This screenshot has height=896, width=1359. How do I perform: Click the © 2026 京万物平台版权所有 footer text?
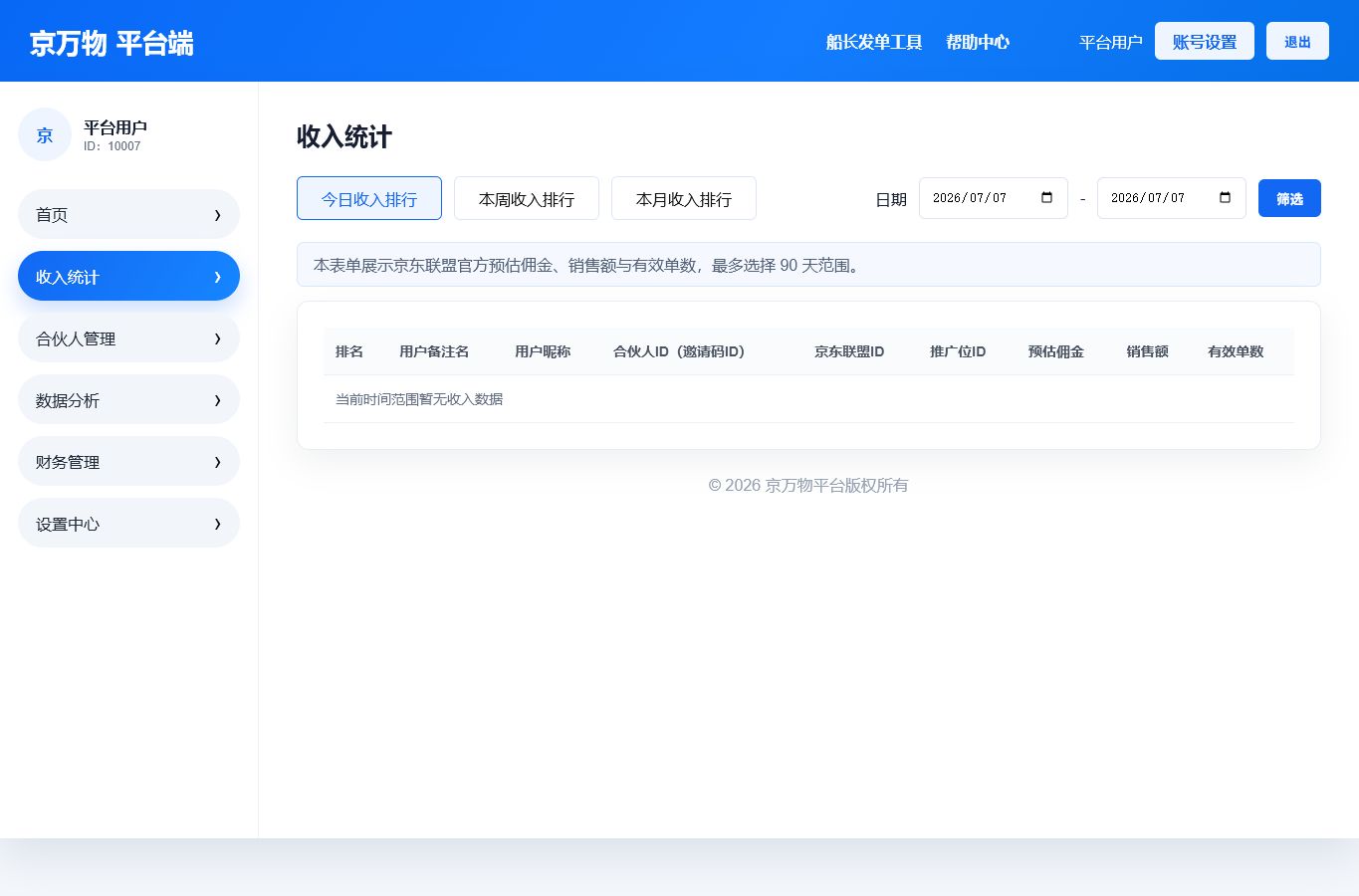tap(808, 486)
